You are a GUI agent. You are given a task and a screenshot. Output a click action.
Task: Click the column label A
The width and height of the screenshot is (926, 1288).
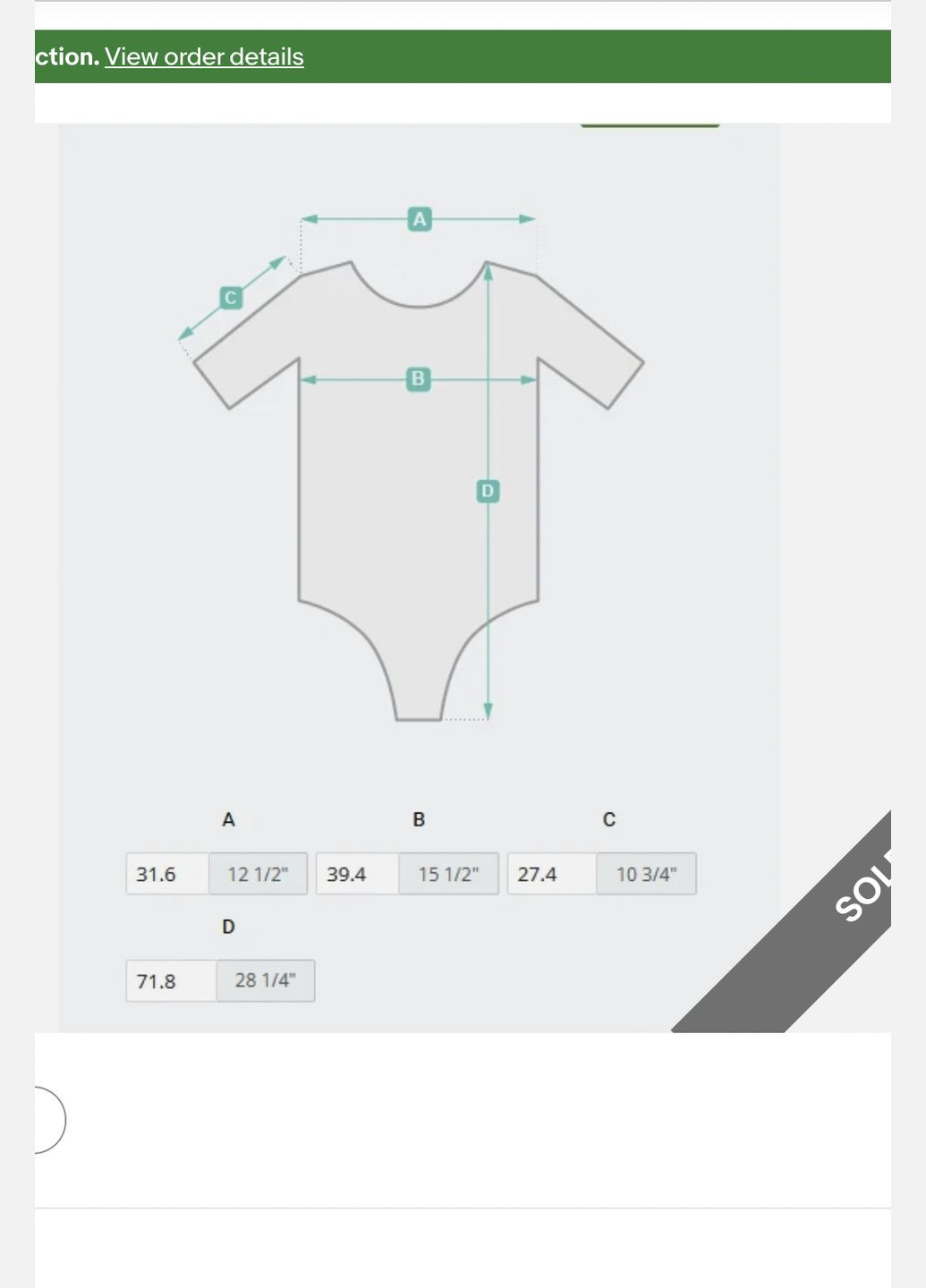228,819
